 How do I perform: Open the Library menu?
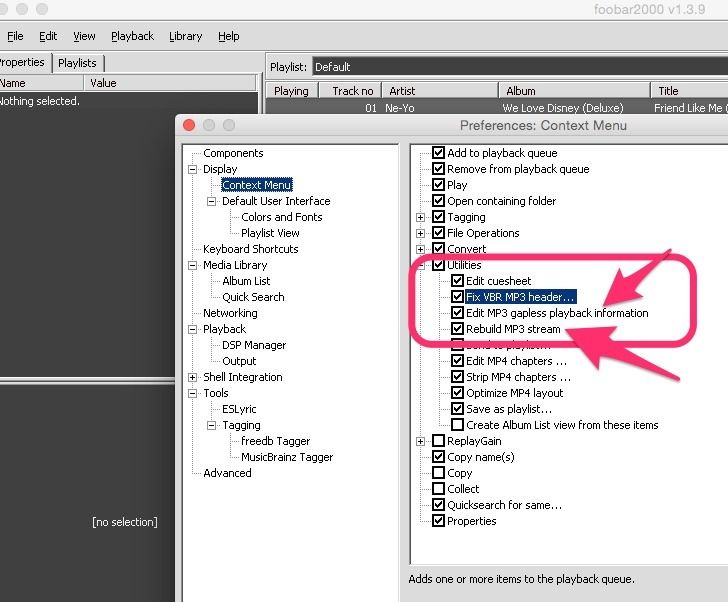click(x=185, y=36)
